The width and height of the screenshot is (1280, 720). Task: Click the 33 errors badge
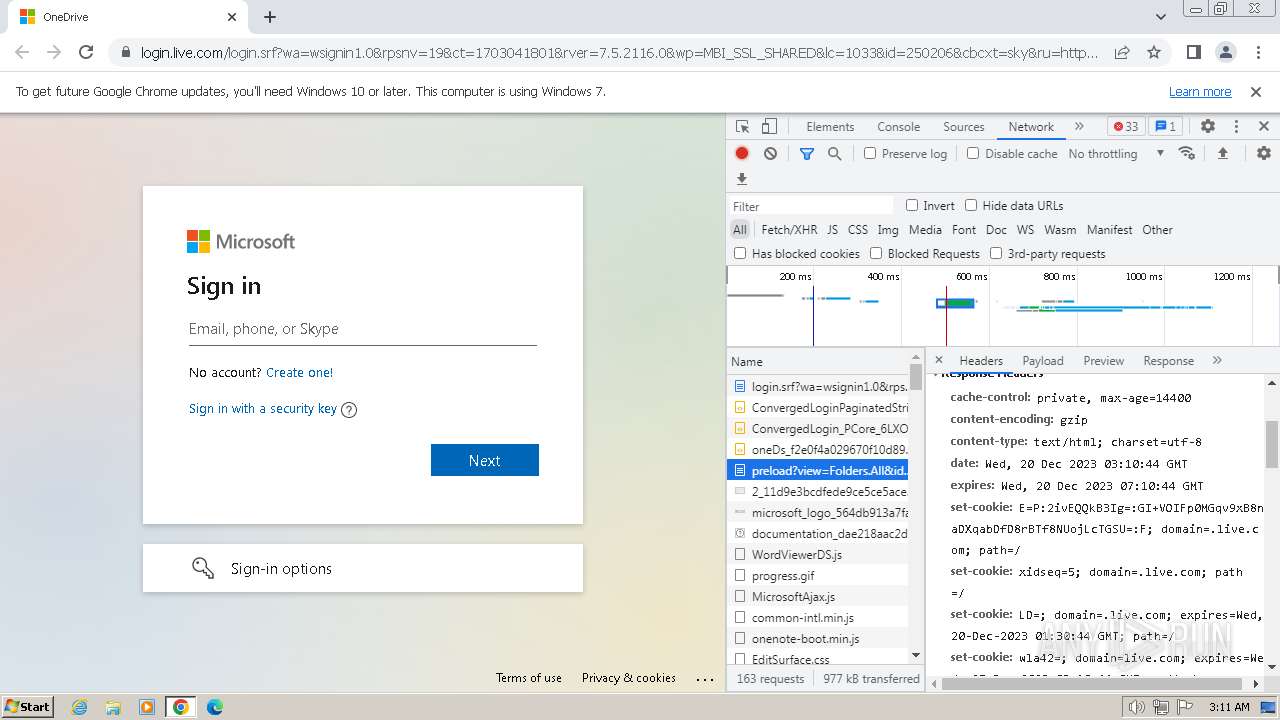[1126, 127]
